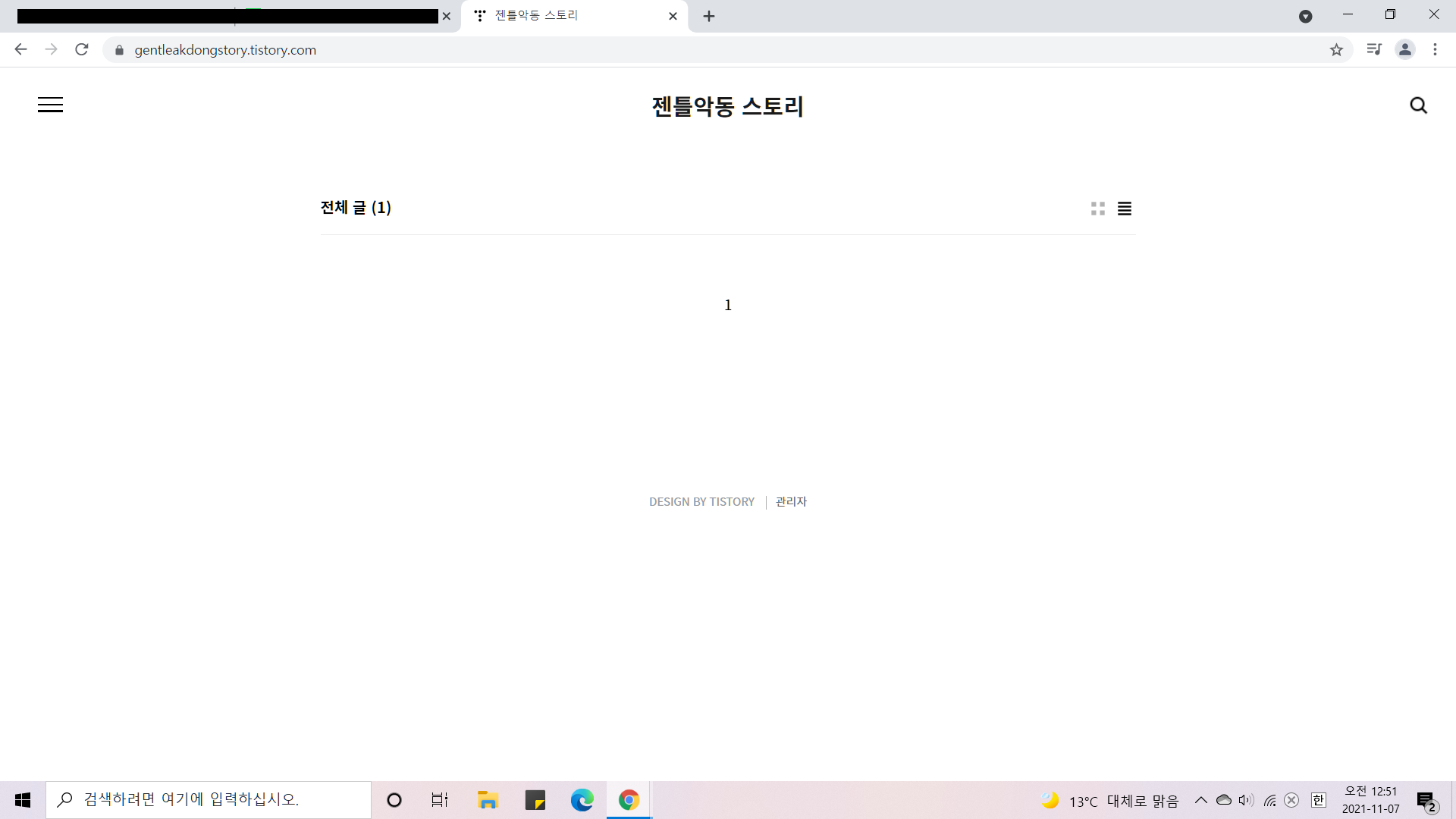View site info via lock icon
Viewport: 1456px width, 819px height.
(119, 50)
